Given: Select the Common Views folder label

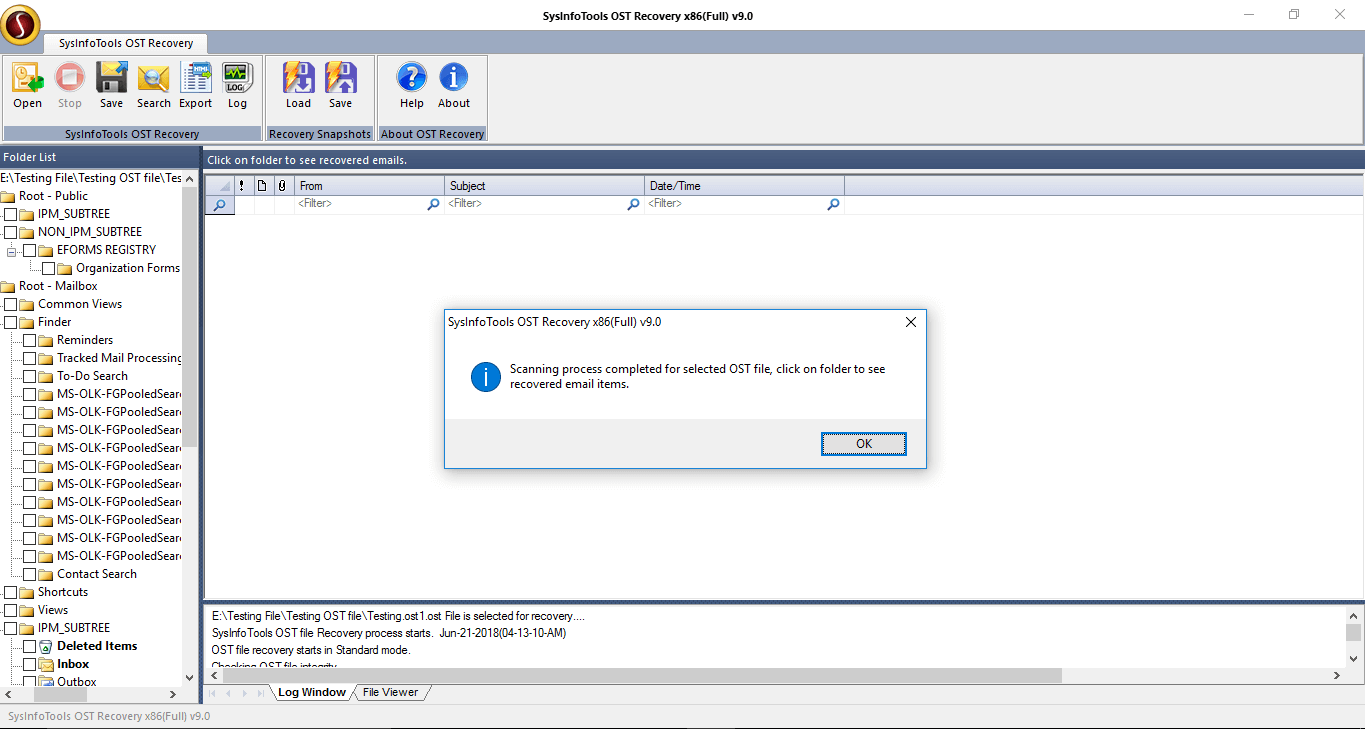Looking at the screenshot, I should (80, 304).
